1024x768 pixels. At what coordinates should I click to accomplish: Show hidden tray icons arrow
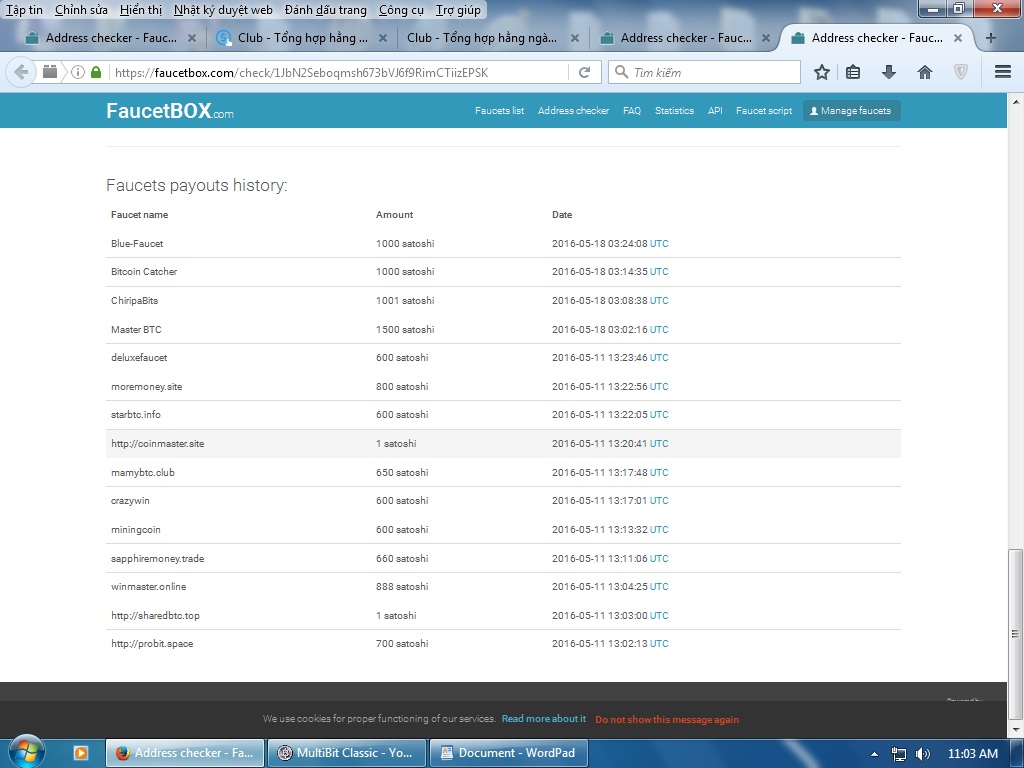(x=874, y=754)
